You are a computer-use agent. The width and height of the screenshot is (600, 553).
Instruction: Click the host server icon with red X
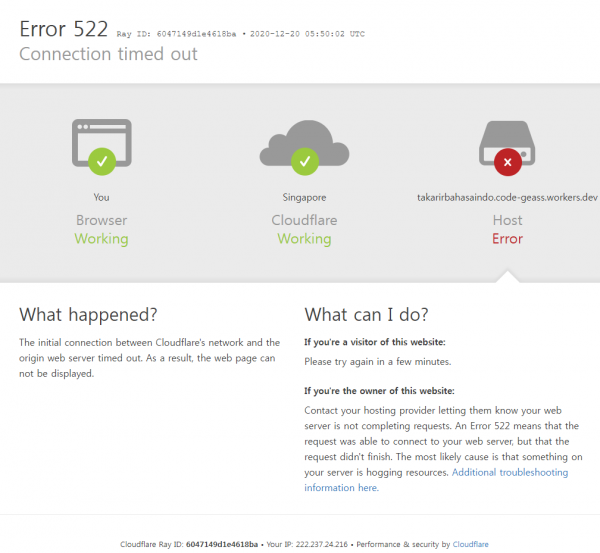(507, 148)
